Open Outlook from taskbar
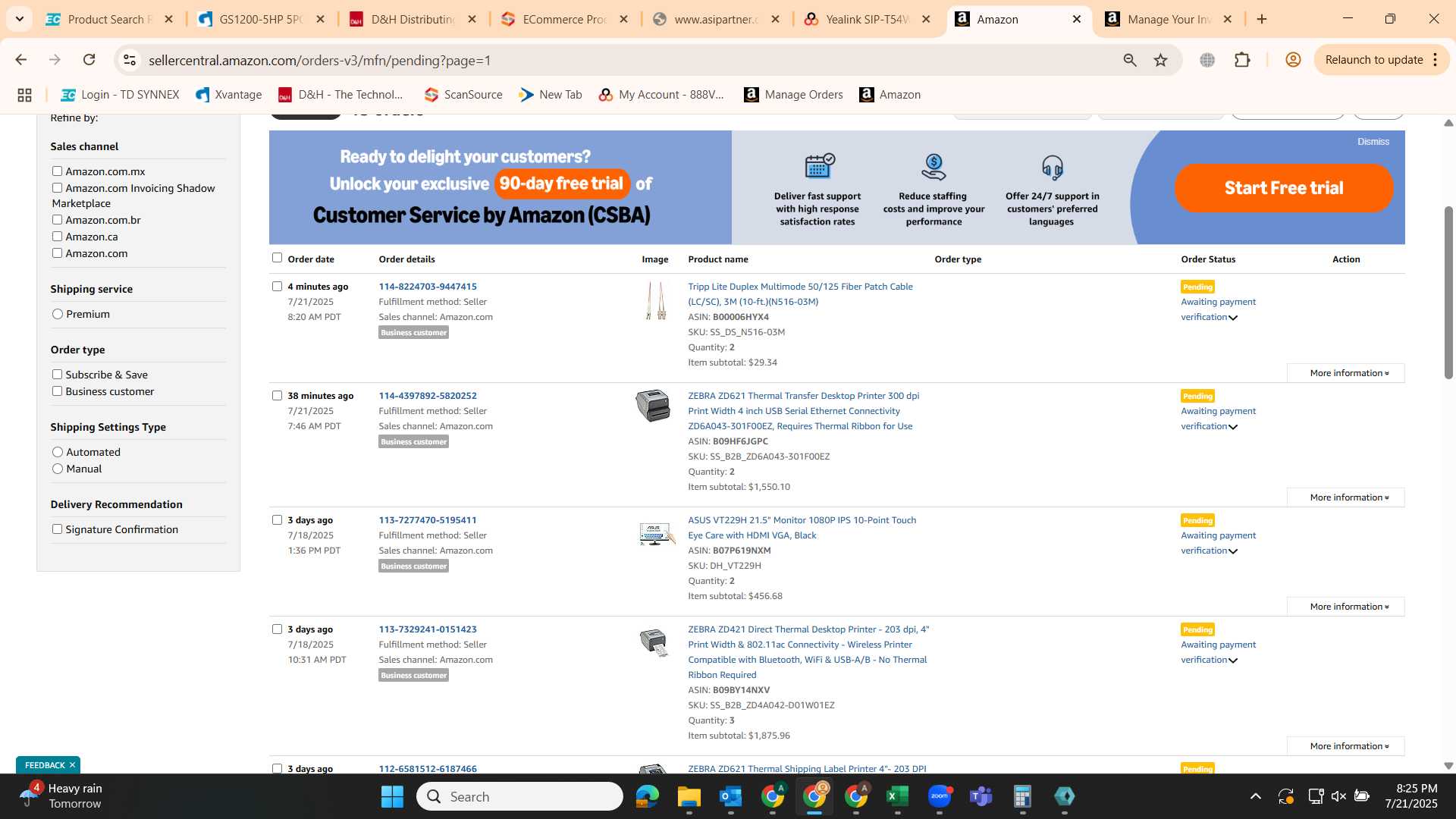 tap(730, 796)
